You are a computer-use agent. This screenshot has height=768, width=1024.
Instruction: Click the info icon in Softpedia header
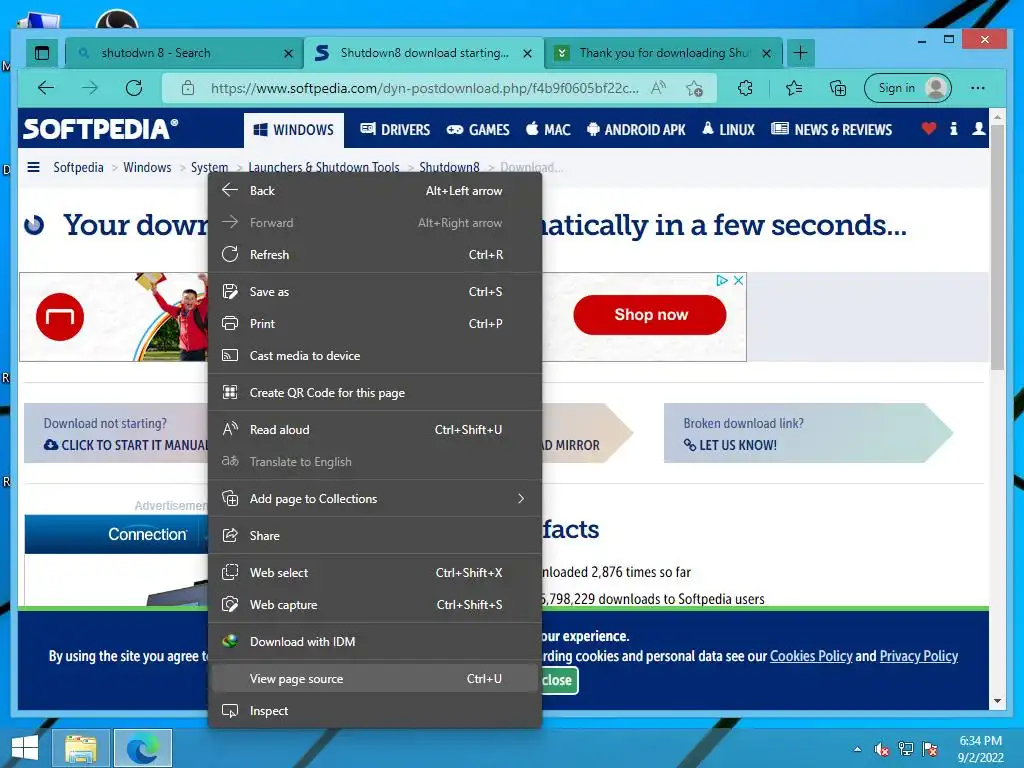click(x=953, y=129)
